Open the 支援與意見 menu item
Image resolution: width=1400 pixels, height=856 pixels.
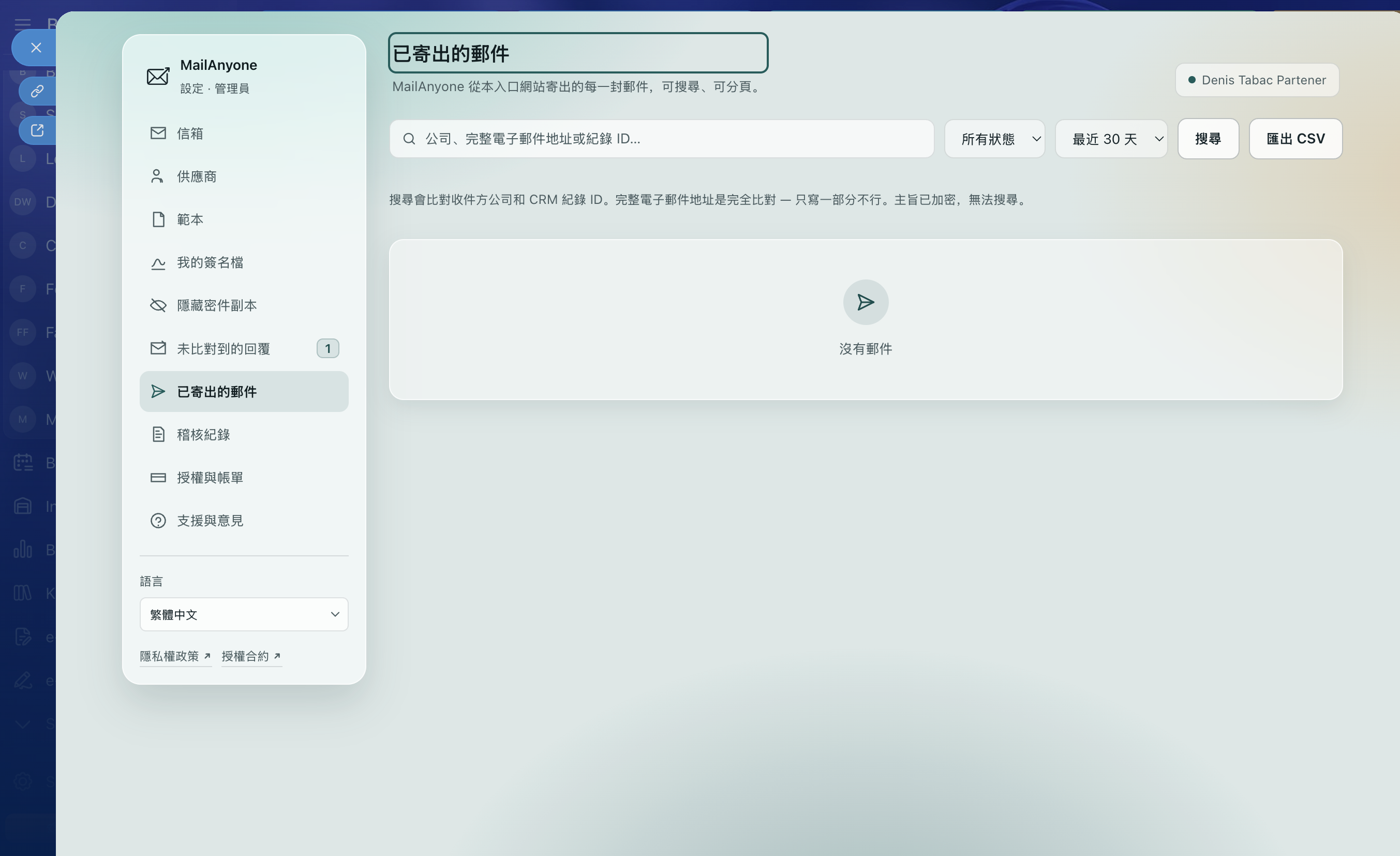click(x=244, y=521)
